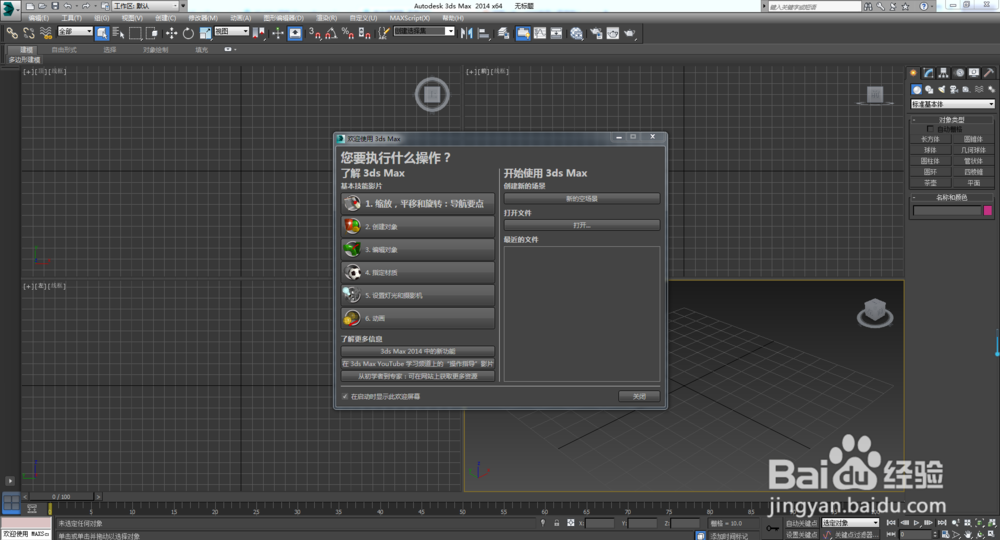Screen dimensions: 1000x540
Task: Collapse the Object Type rollout
Action: [952, 119]
